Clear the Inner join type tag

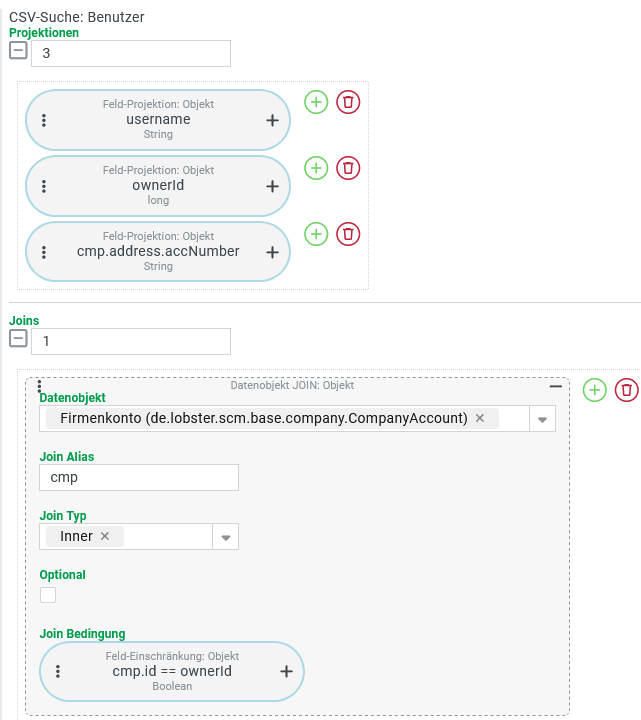click(105, 537)
